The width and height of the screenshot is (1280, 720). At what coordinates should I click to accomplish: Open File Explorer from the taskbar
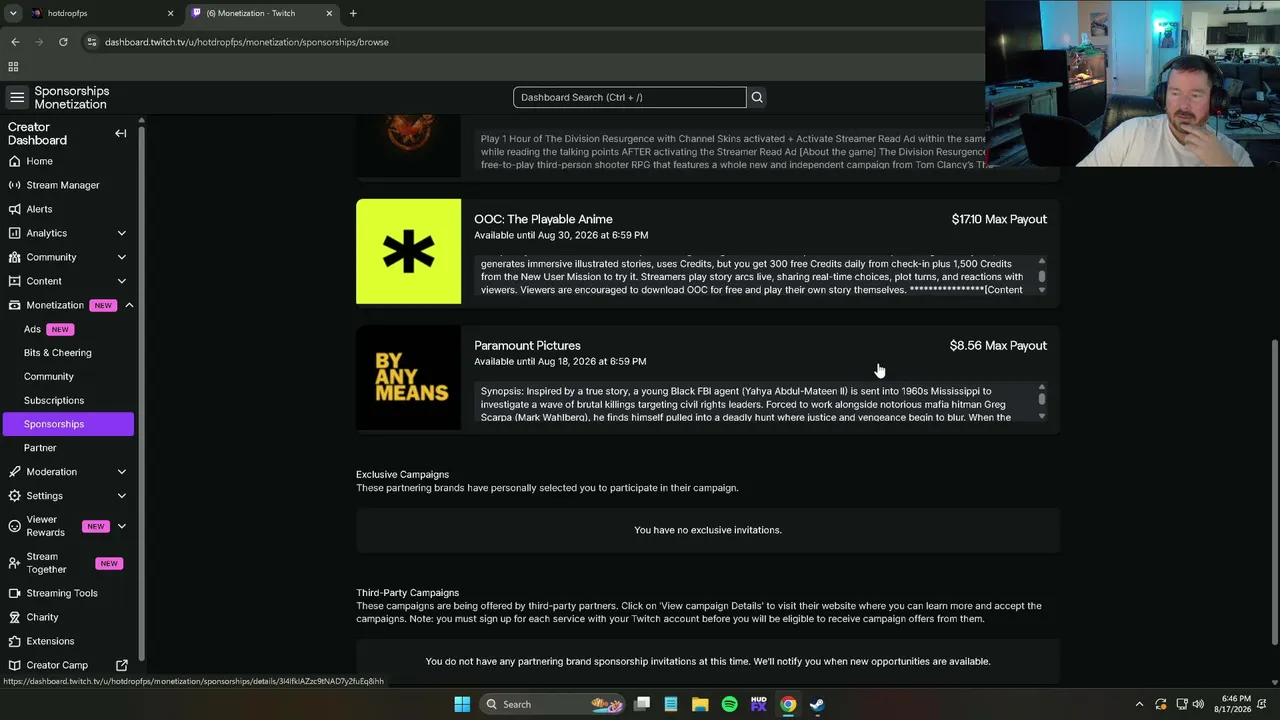click(700, 704)
